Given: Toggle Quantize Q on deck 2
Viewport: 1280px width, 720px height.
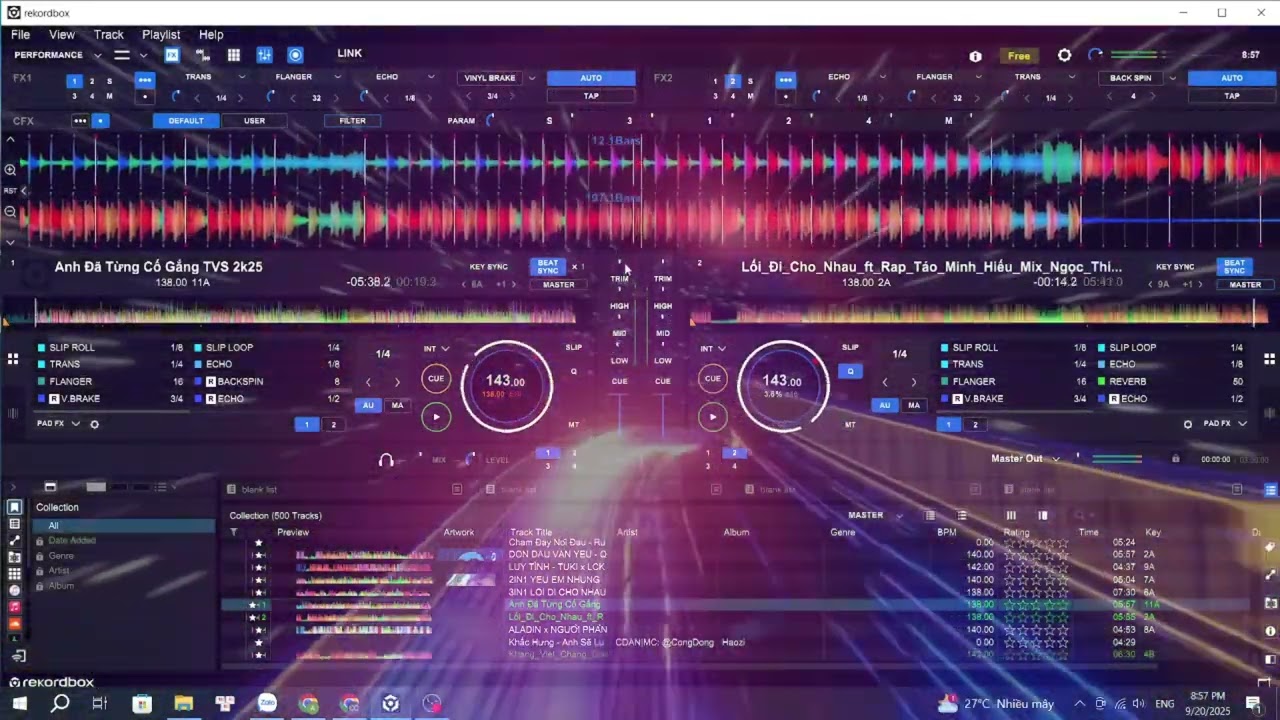Looking at the screenshot, I should coord(850,371).
